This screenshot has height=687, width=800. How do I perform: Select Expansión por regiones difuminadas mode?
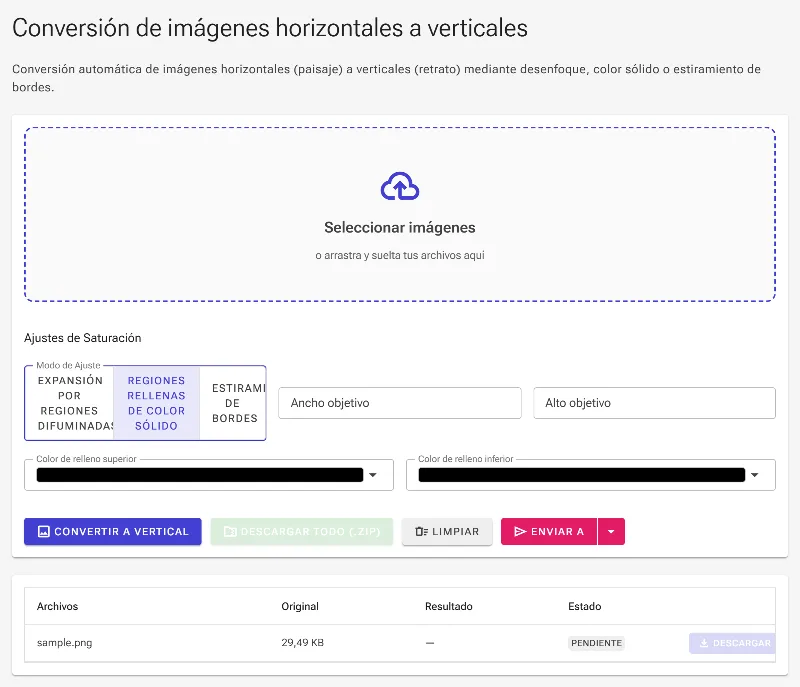69,403
